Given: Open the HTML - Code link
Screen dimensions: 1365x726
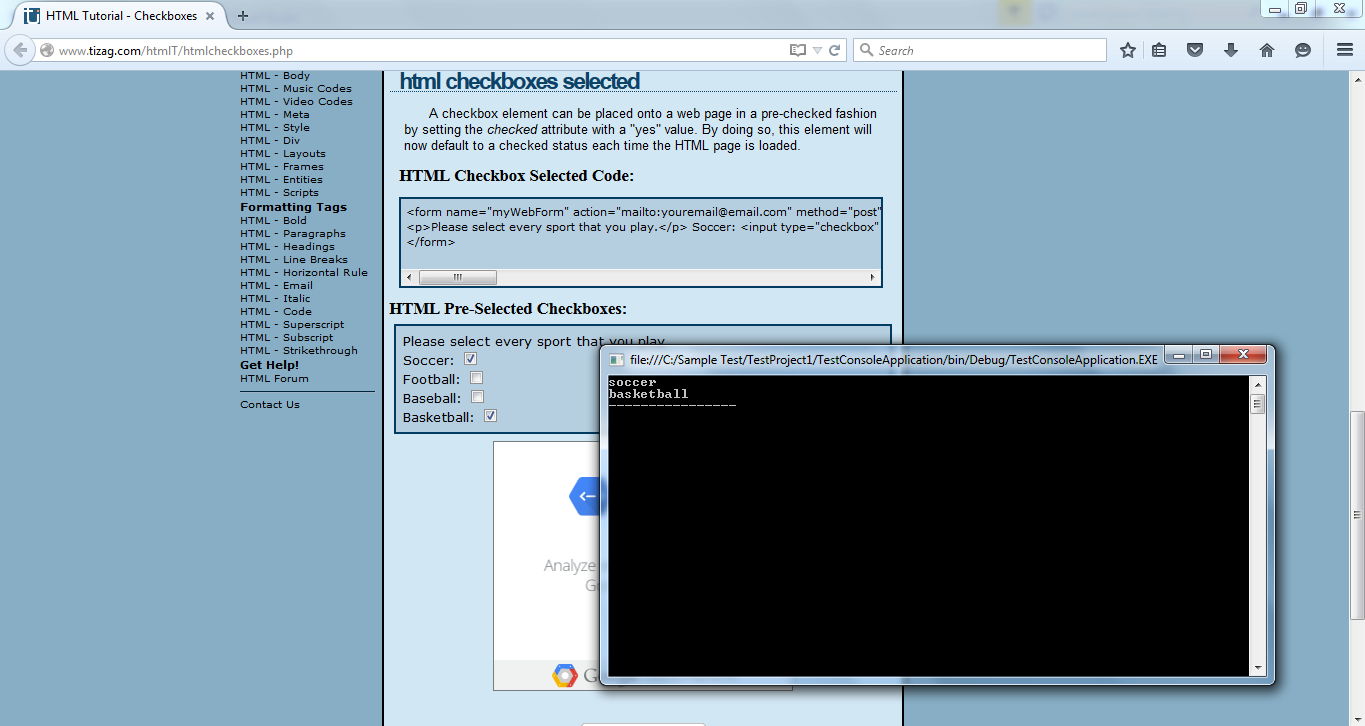Looking at the screenshot, I should 276,311.
